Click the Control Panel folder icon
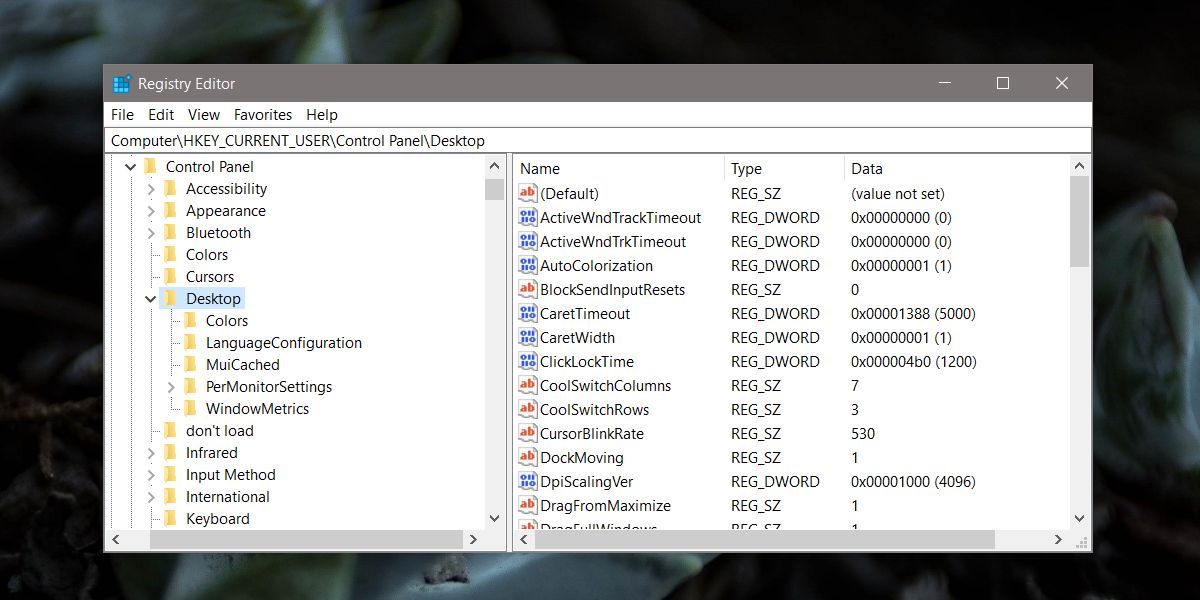Screen dimensions: 1200x600 [150, 166]
